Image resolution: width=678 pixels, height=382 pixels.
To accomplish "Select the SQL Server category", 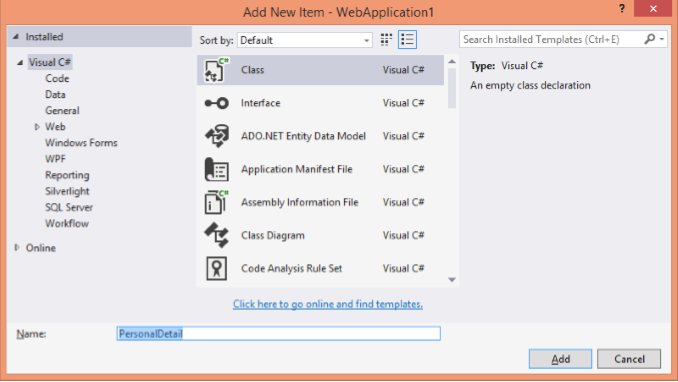I will point(69,207).
